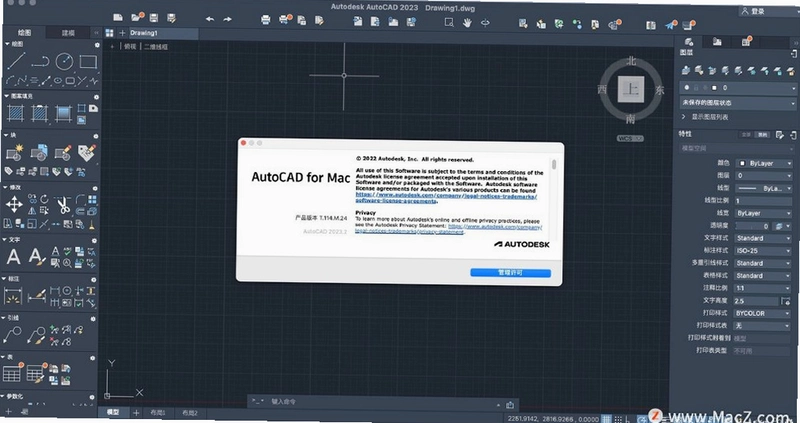
Task: Click the Linear Dimension tool
Action: coord(13,296)
